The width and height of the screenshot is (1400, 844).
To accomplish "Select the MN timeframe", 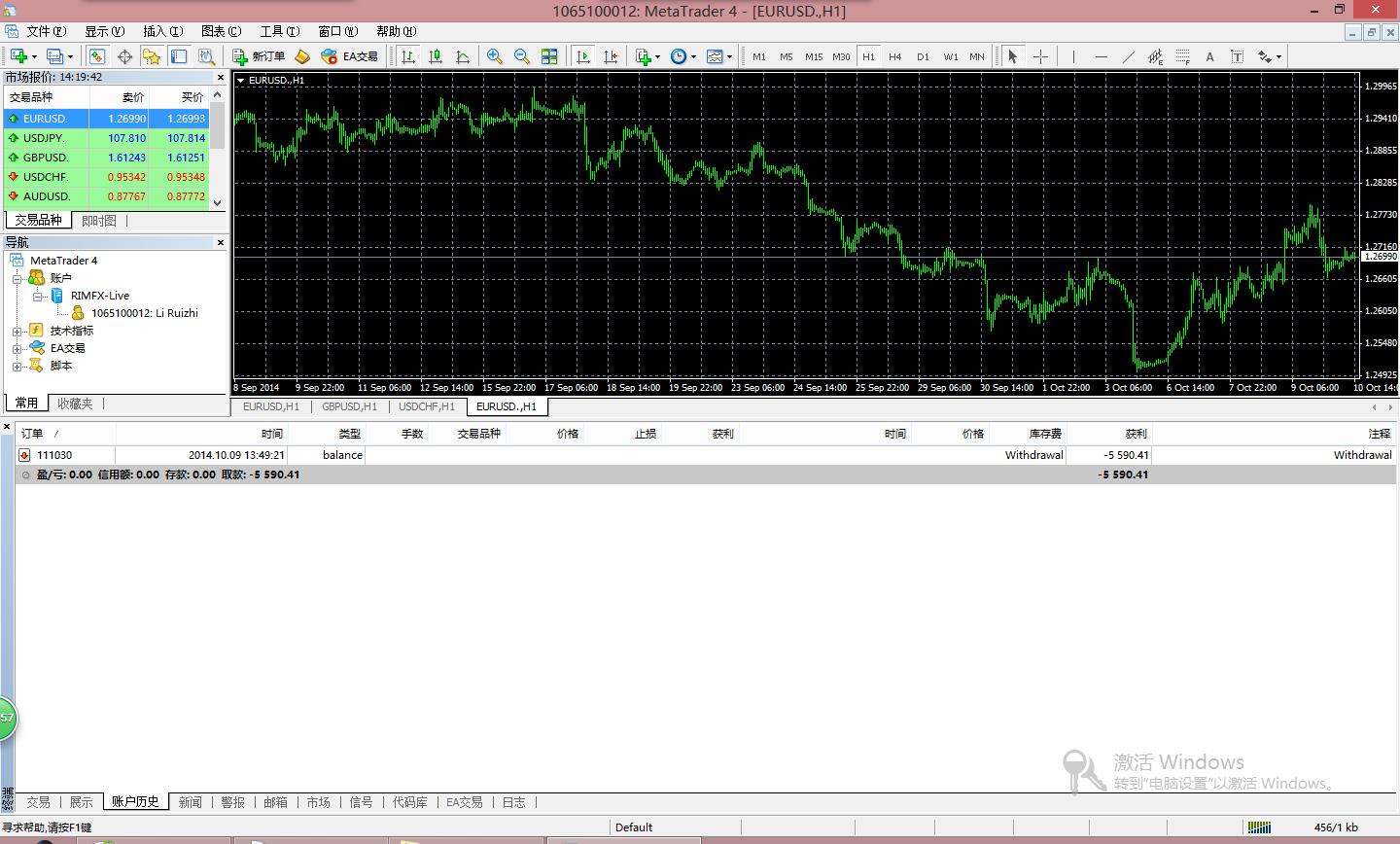I will tap(977, 56).
